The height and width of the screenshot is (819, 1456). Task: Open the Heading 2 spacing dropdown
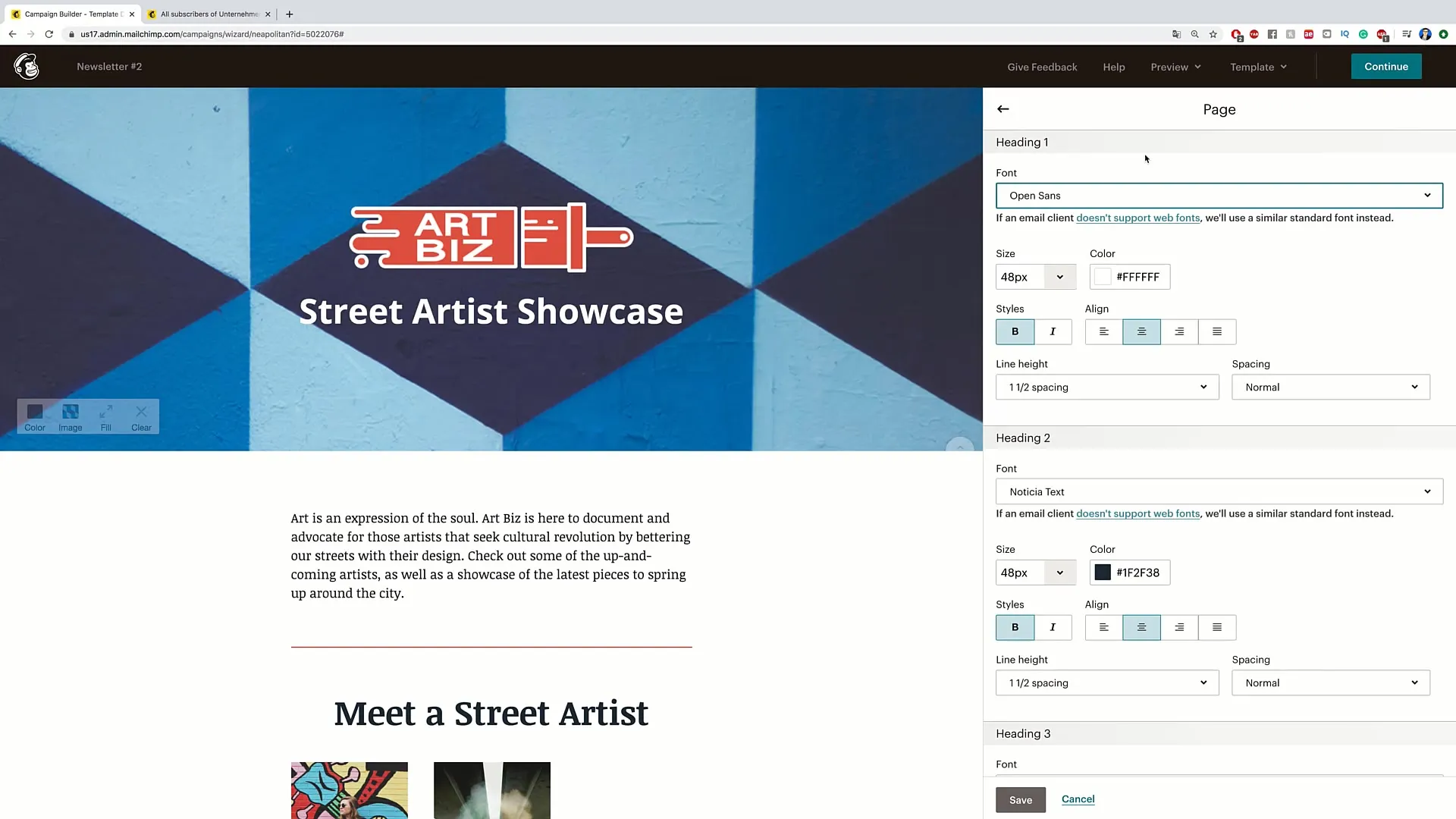coord(1330,682)
